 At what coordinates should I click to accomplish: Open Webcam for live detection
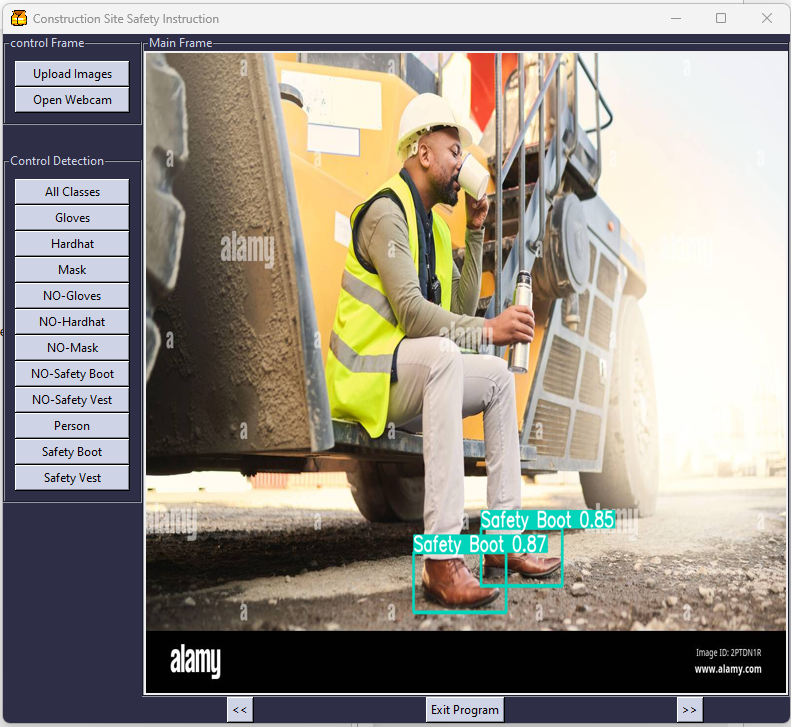click(72, 100)
